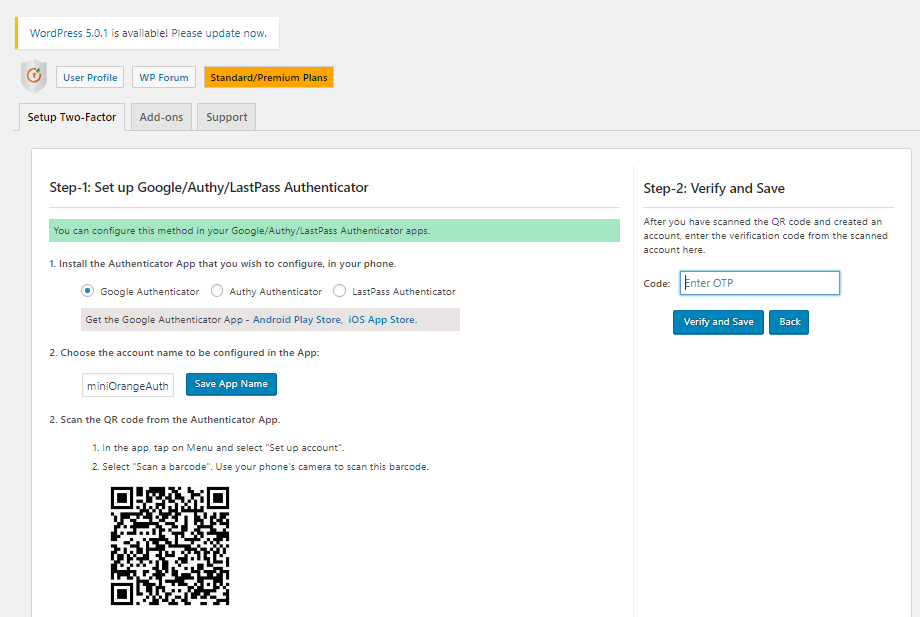Open the WP Forum button
This screenshot has width=920, height=617.
tap(164, 77)
